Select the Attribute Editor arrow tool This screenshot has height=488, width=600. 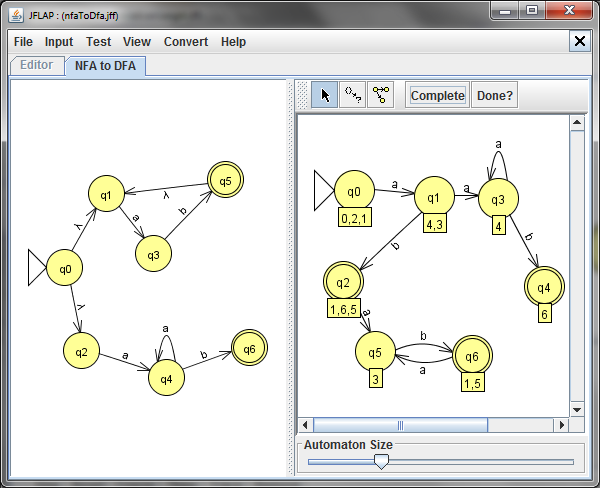(324, 95)
